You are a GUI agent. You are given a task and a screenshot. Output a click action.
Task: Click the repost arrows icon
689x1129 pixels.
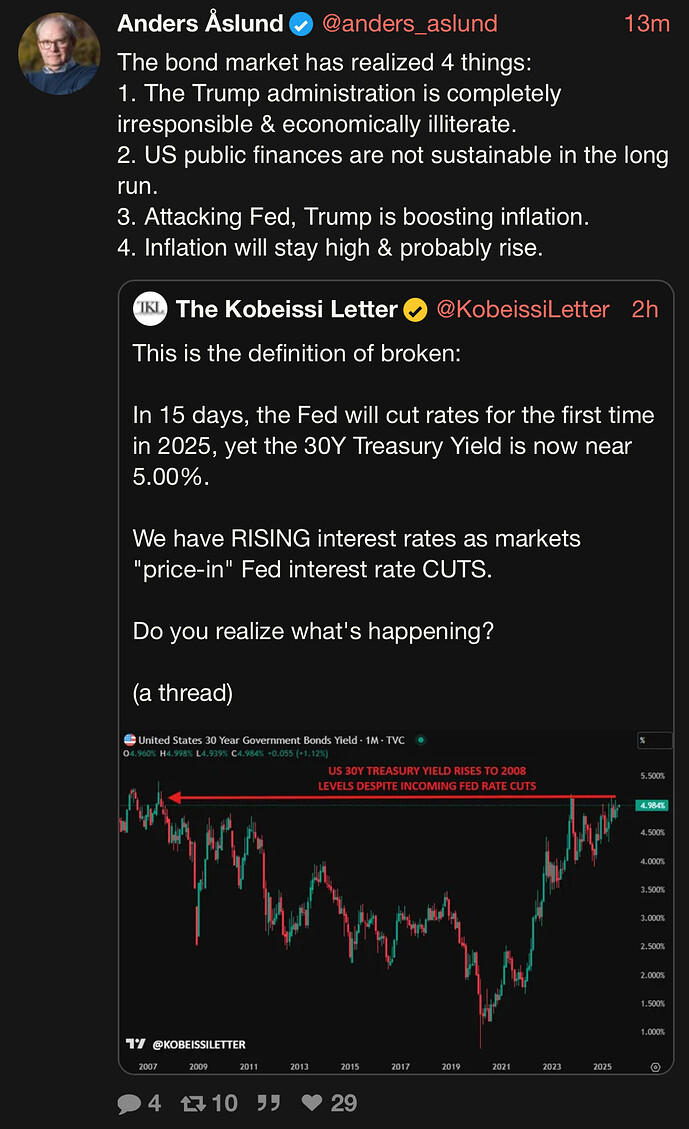pos(189,1103)
